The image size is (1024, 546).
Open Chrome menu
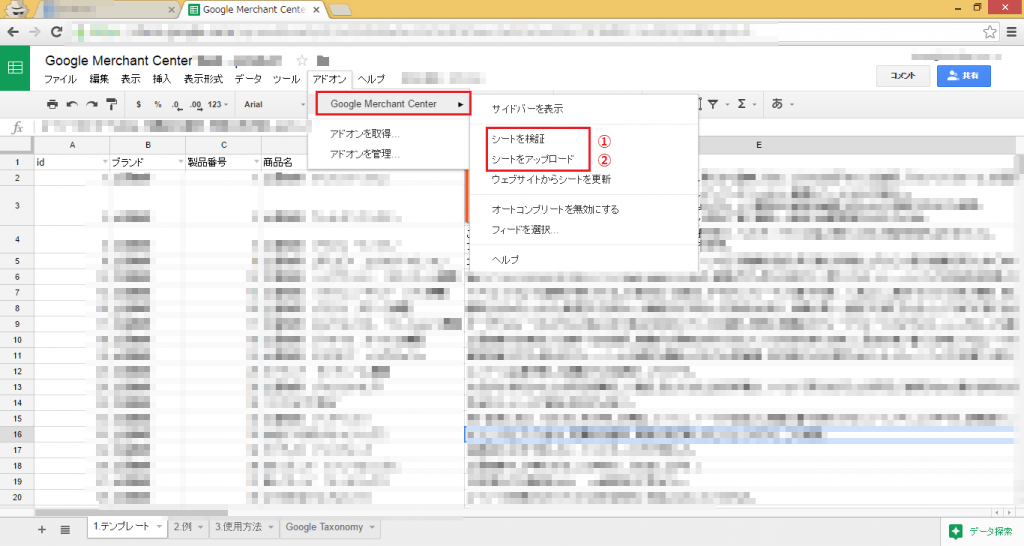click(x=1011, y=31)
